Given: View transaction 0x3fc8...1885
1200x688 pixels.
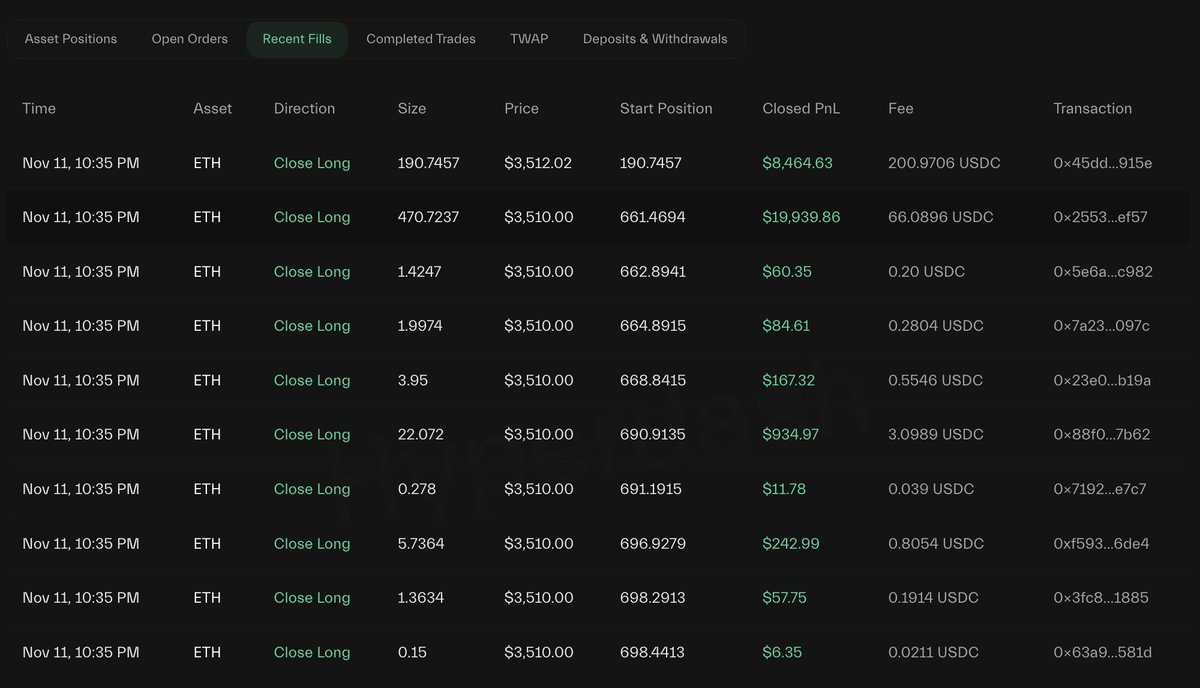Looking at the screenshot, I should click(x=1101, y=598).
